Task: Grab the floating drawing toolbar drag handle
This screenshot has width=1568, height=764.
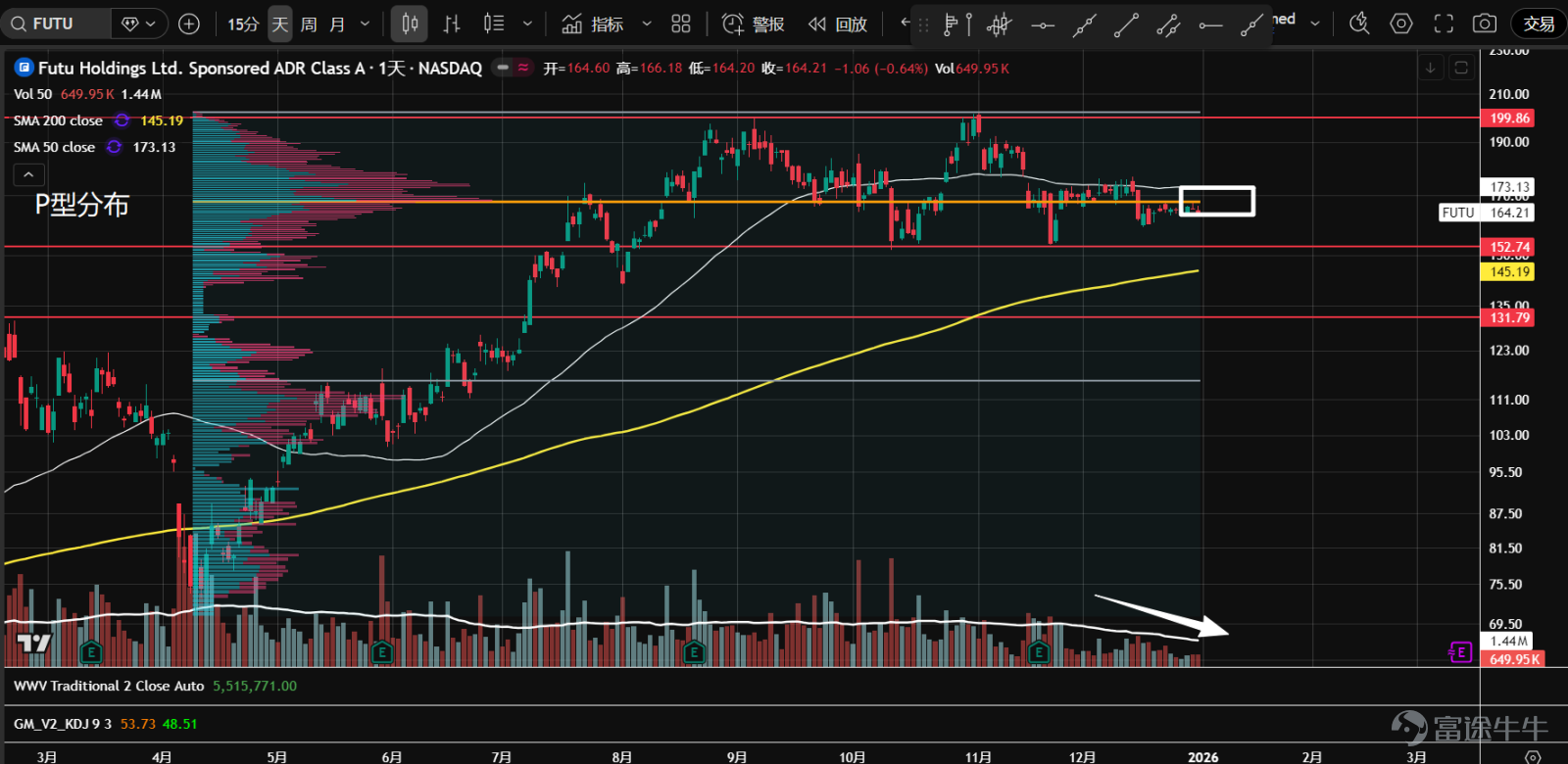Action: [923, 25]
